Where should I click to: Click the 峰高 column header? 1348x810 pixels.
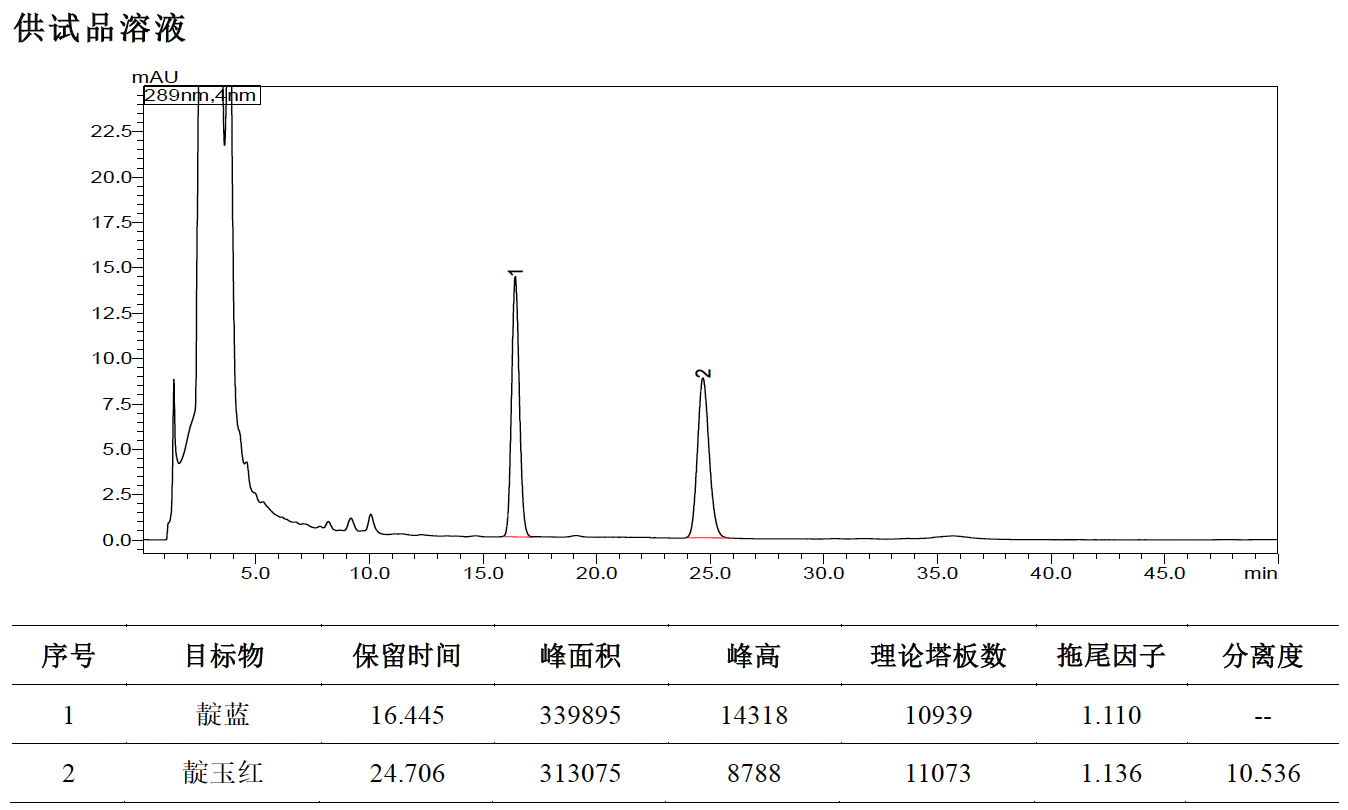753,656
